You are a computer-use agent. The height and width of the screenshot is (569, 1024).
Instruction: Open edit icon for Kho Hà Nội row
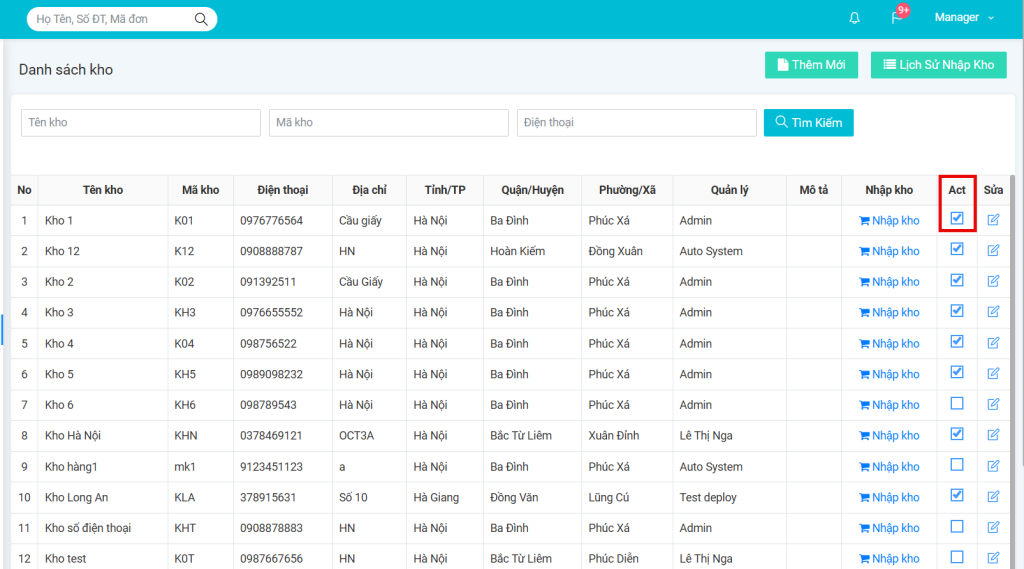point(993,435)
